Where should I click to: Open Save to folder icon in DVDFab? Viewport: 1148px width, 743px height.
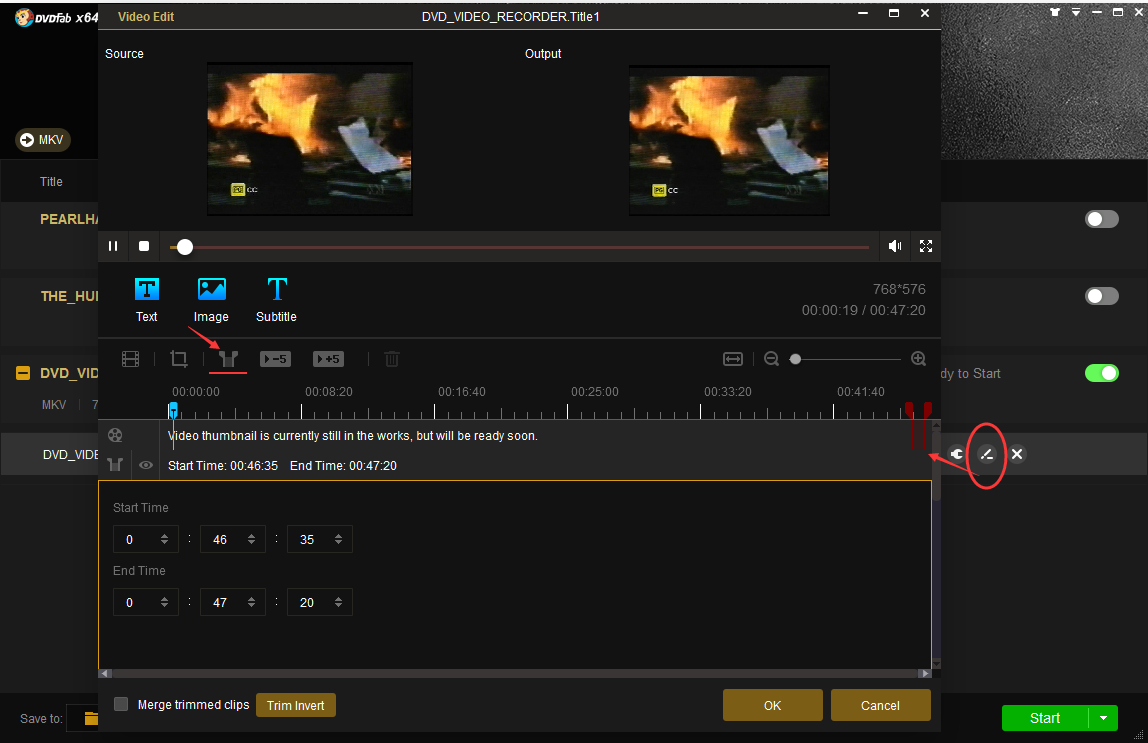pyautogui.click(x=91, y=718)
